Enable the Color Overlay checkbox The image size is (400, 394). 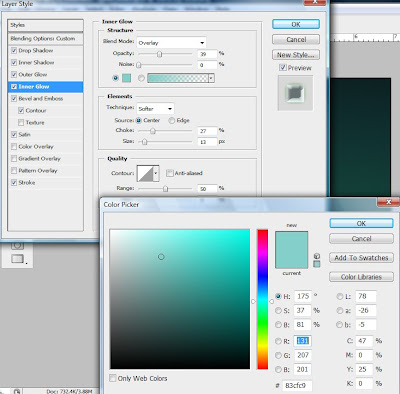[14, 147]
